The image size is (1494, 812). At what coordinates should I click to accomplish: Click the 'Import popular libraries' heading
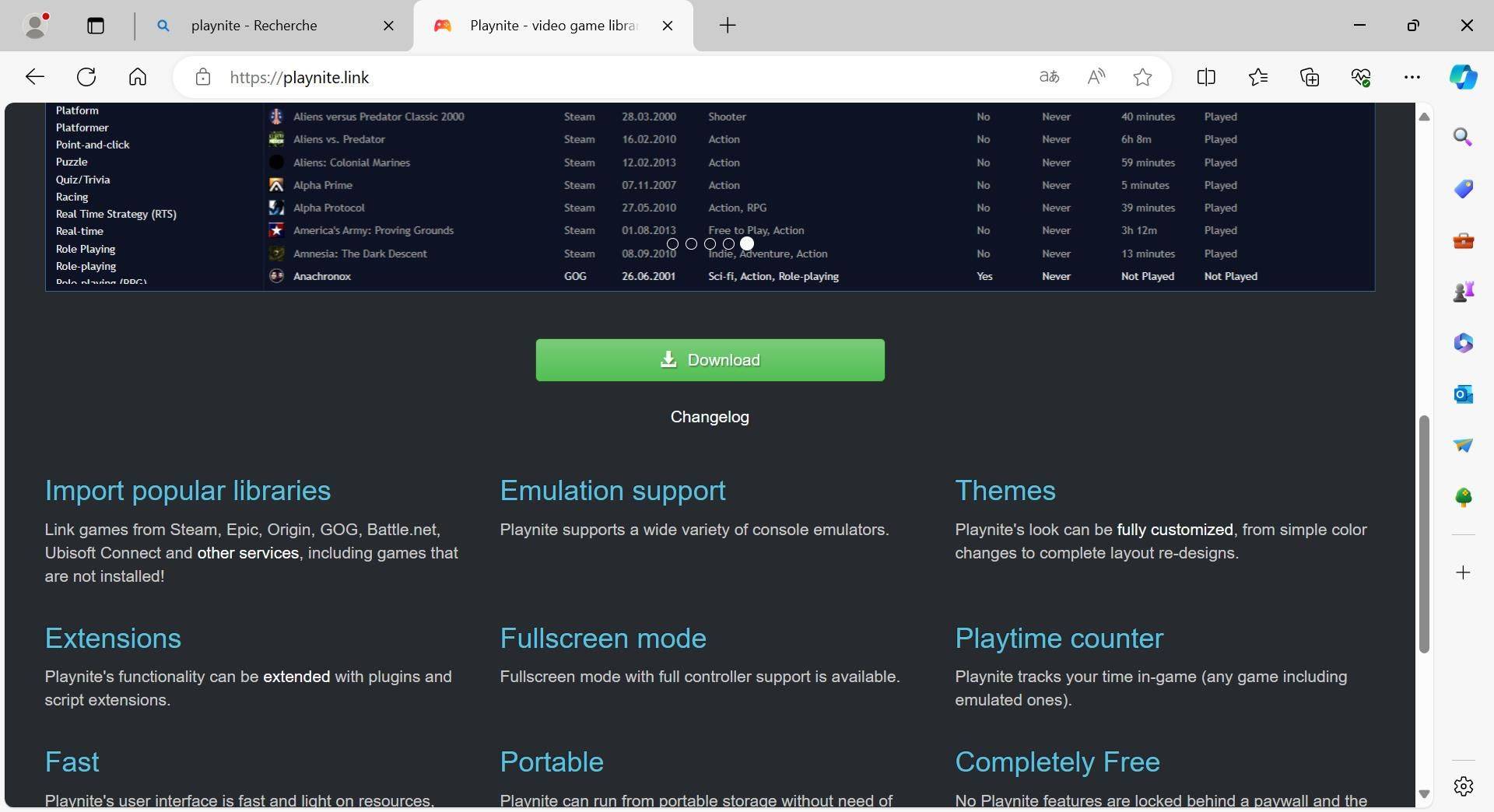pyautogui.click(x=188, y=491)
